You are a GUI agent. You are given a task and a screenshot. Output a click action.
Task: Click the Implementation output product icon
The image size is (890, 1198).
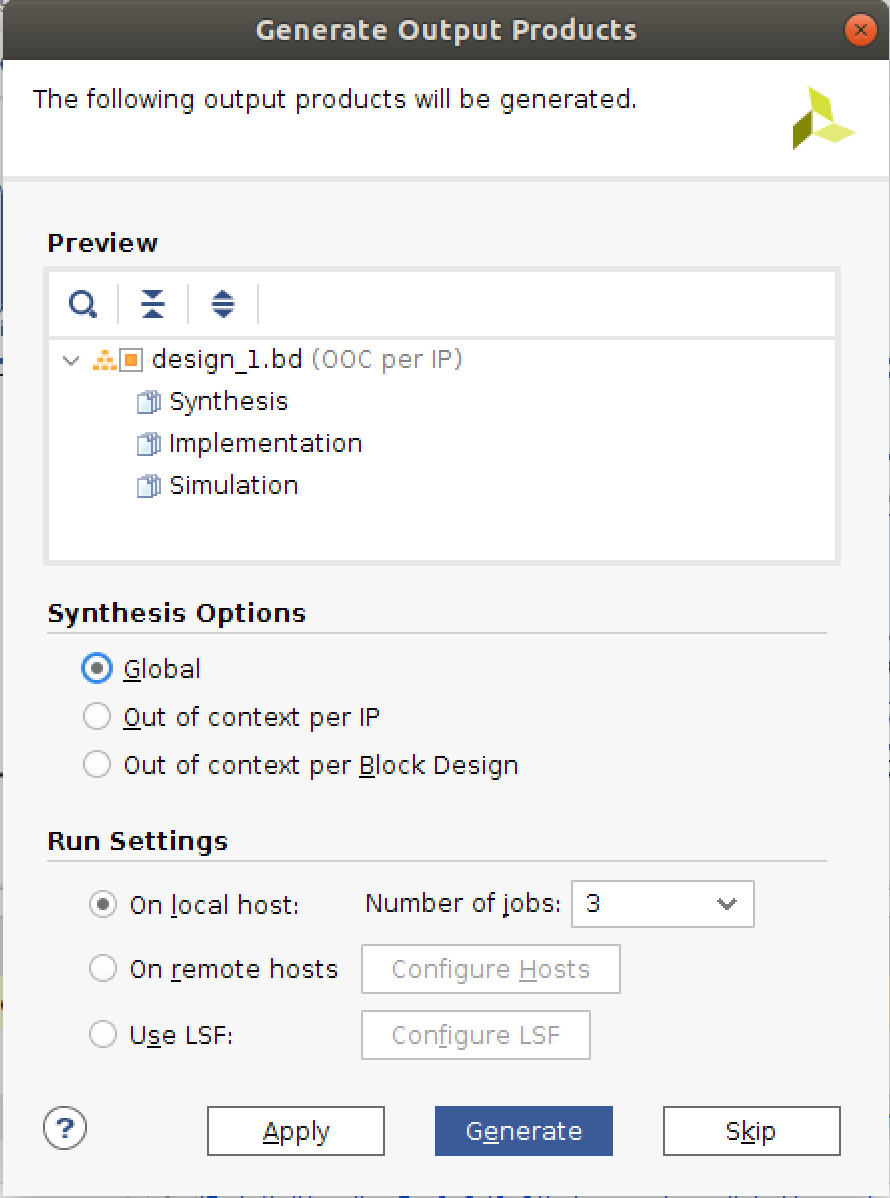coord(148,445)
